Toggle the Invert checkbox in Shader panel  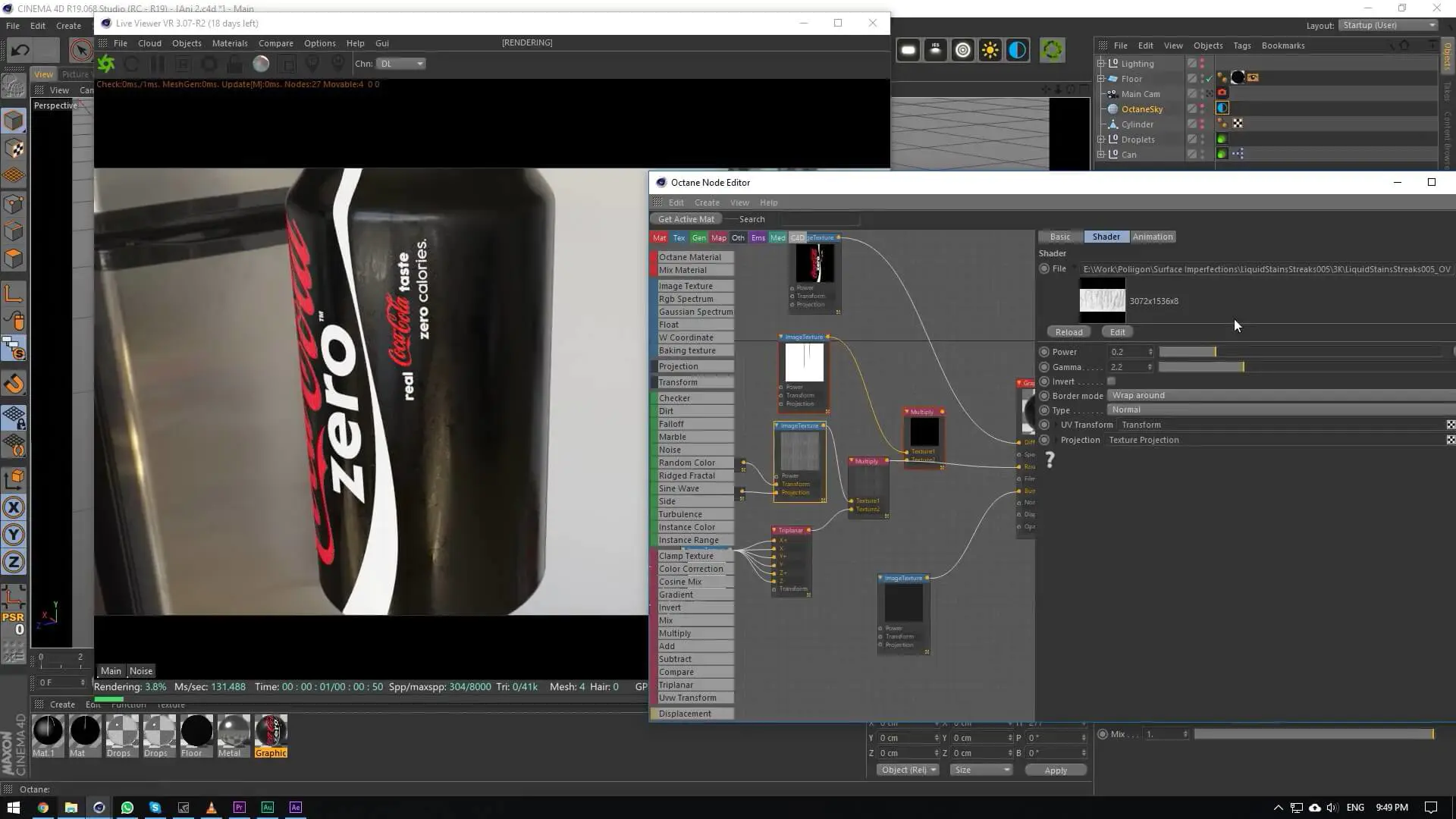[1112, 381]
